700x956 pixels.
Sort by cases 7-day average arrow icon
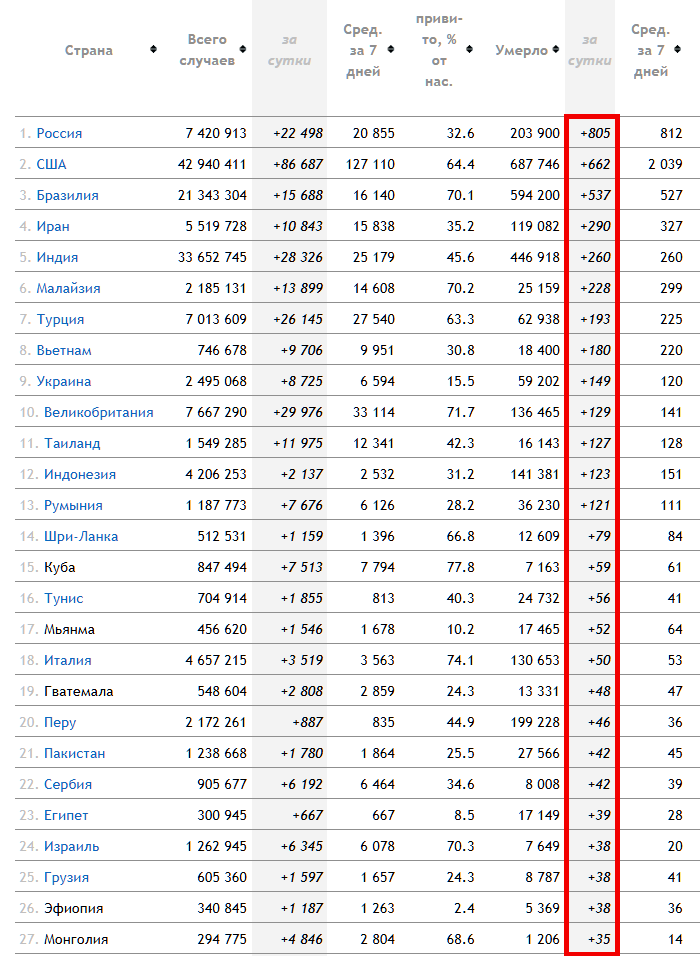[x=400, y=50]
